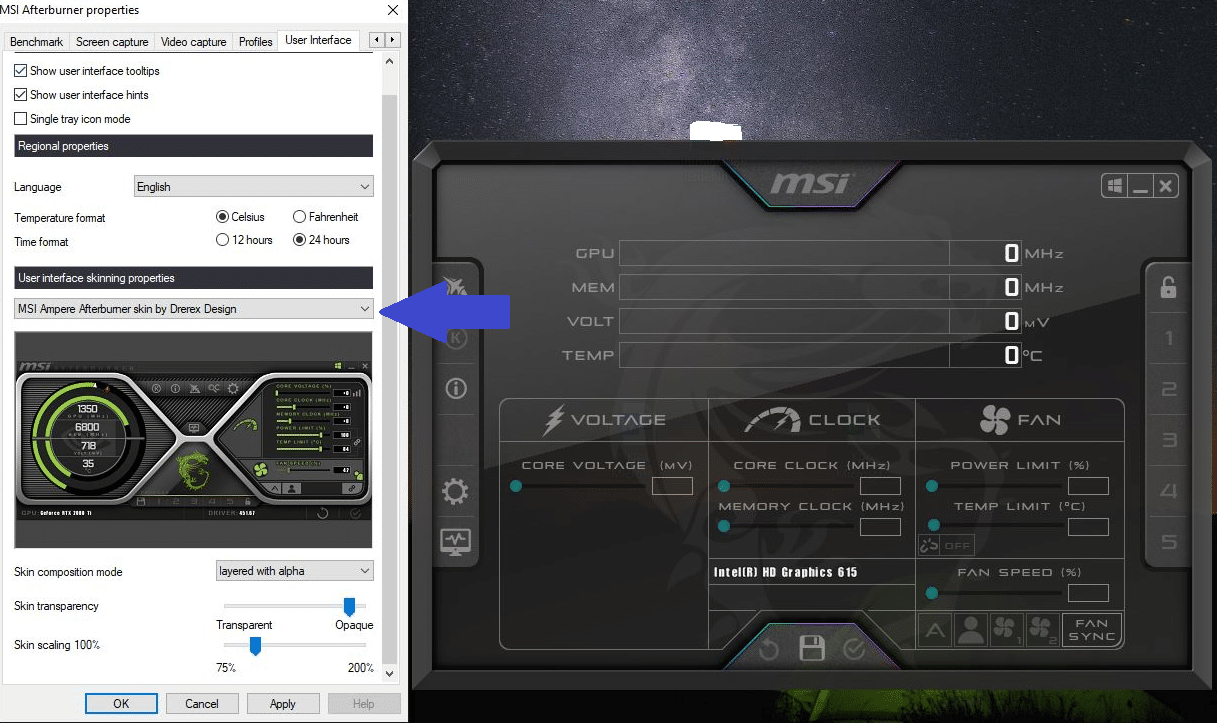
Task: Switch to the Screen capture tab
Action: click(112, 42)
